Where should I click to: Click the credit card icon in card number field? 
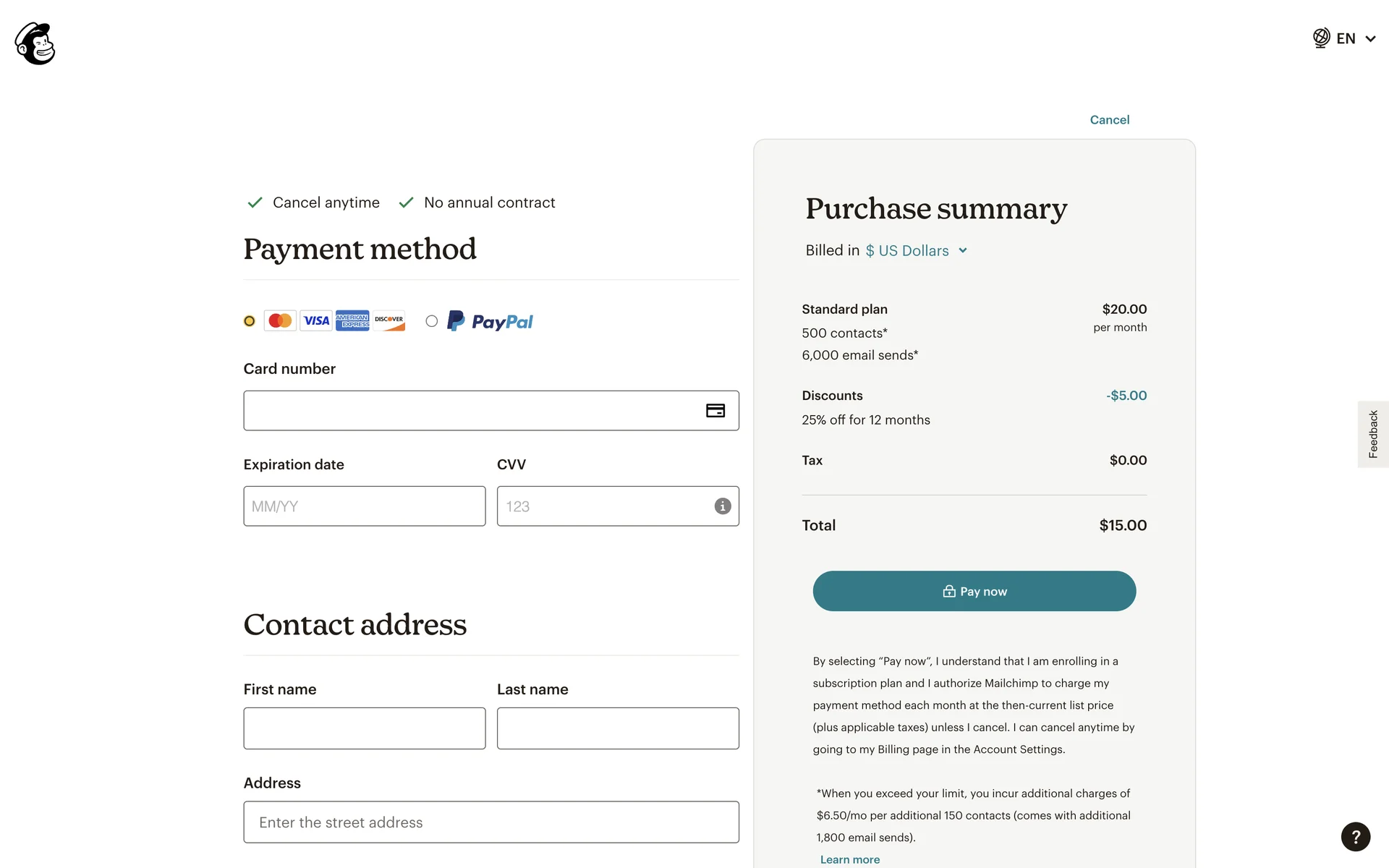pos(715,411)
